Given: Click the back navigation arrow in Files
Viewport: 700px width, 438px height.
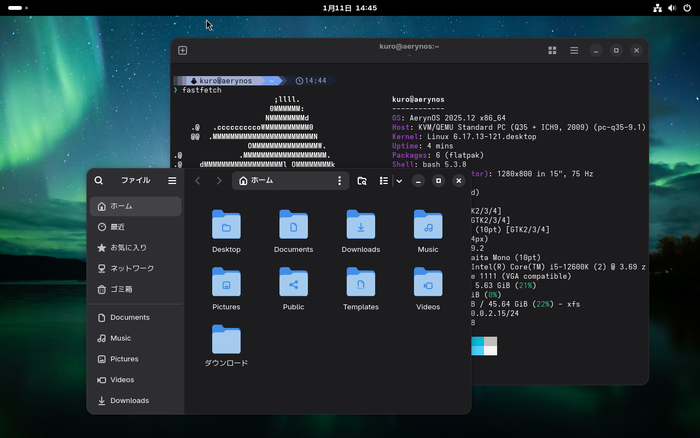Looking at the screenshot, I should point(198,181).
